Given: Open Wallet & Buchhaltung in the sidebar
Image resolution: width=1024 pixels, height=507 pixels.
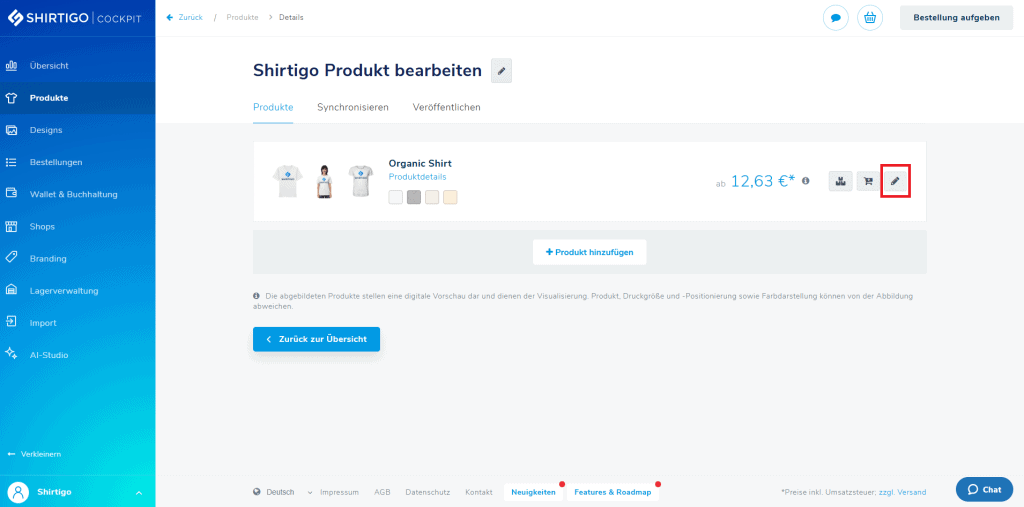Looking at the screenshot, I should tap(73, 194).
